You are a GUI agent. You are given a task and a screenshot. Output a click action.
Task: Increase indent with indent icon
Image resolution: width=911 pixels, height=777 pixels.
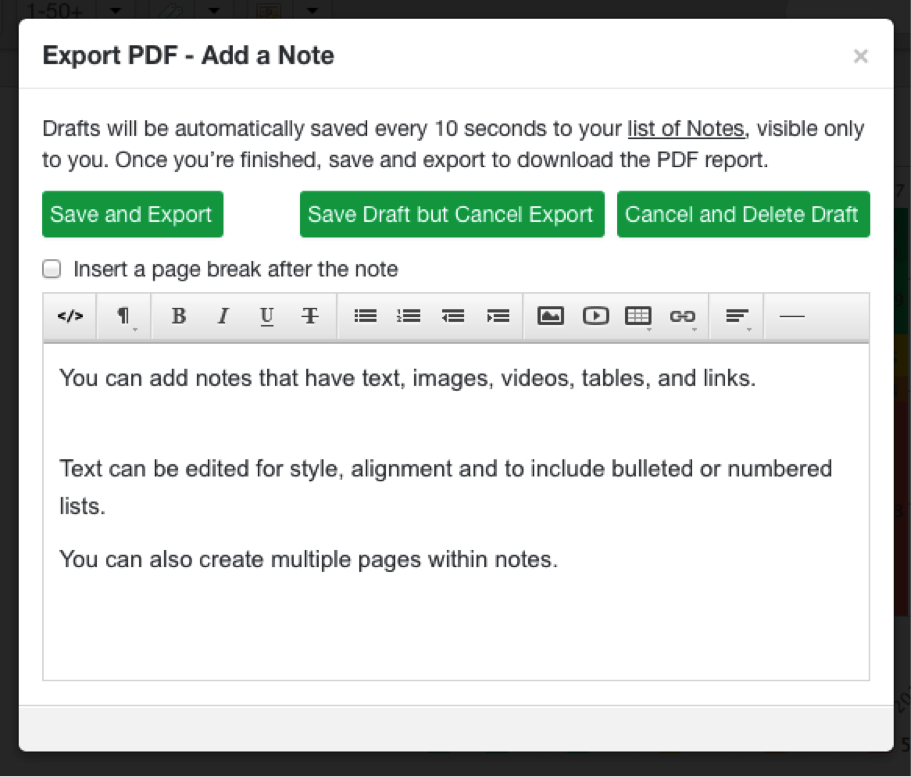pos(498,316)
